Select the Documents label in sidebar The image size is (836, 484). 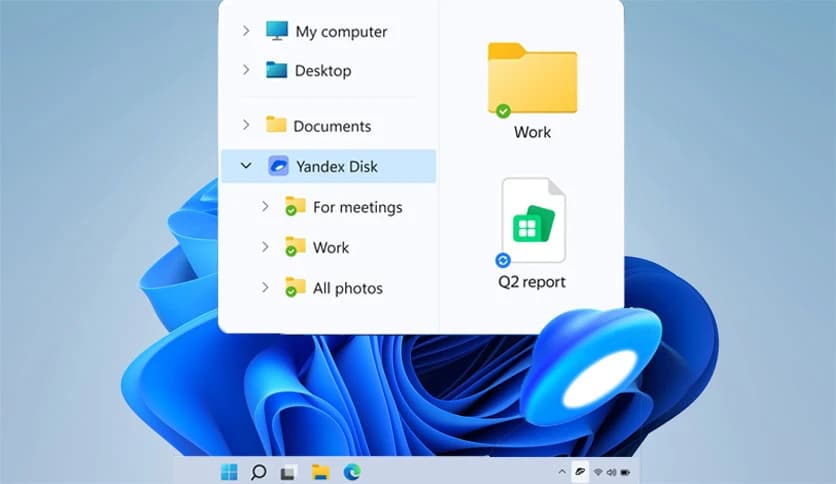pyautogui.click(x=332, y=126)
